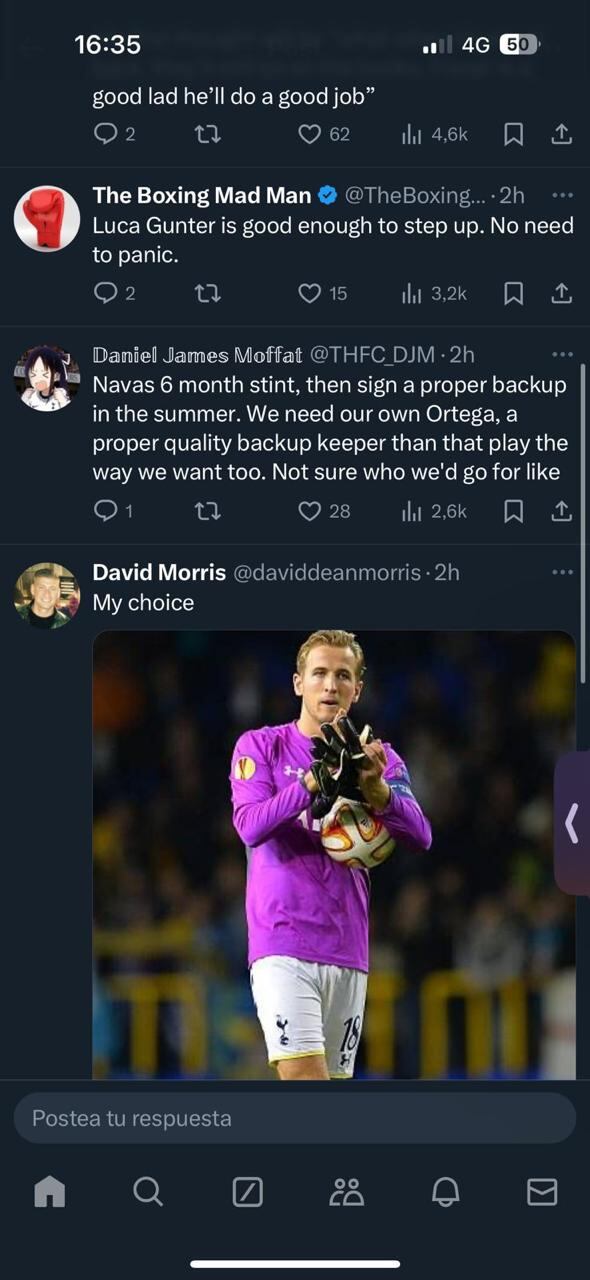Open the compose tweet screen
The width and height of the screenshot is (590, 1280).
(247, 1191)
